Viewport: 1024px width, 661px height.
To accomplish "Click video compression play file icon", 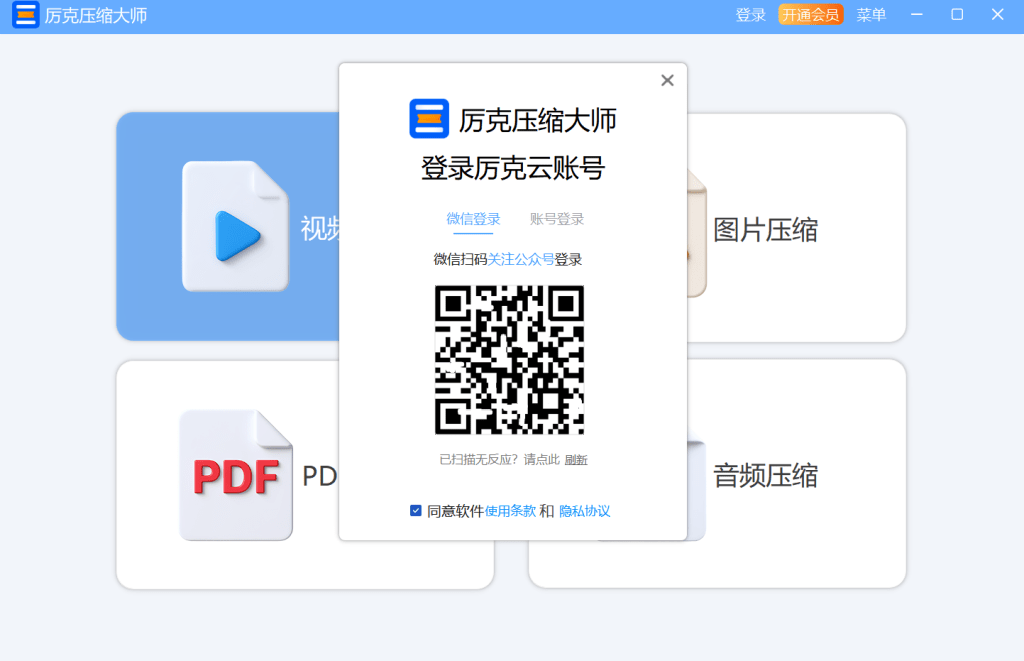I will (235, 226).
